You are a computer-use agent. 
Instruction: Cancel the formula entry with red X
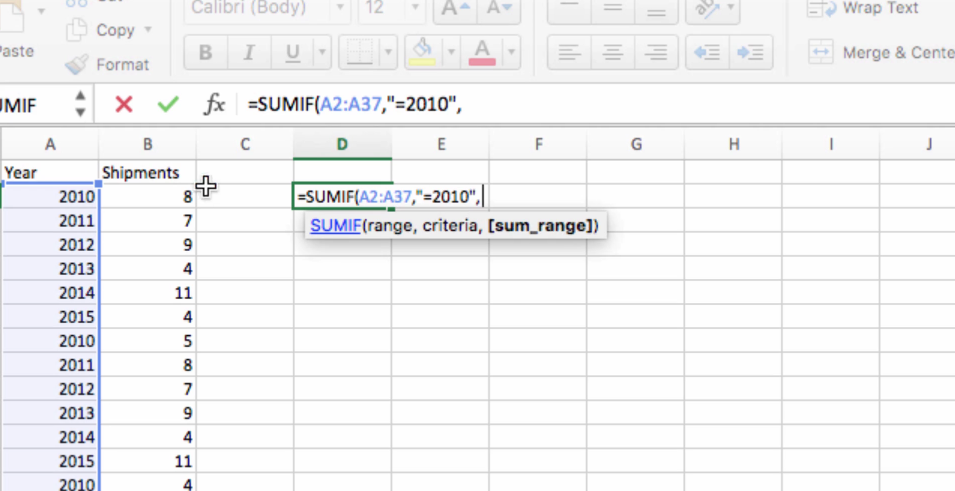(x=124, y=104)
